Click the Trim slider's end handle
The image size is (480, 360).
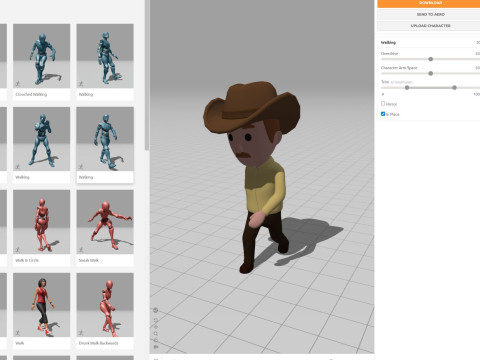pyautogui.click(x=454, y=88)
